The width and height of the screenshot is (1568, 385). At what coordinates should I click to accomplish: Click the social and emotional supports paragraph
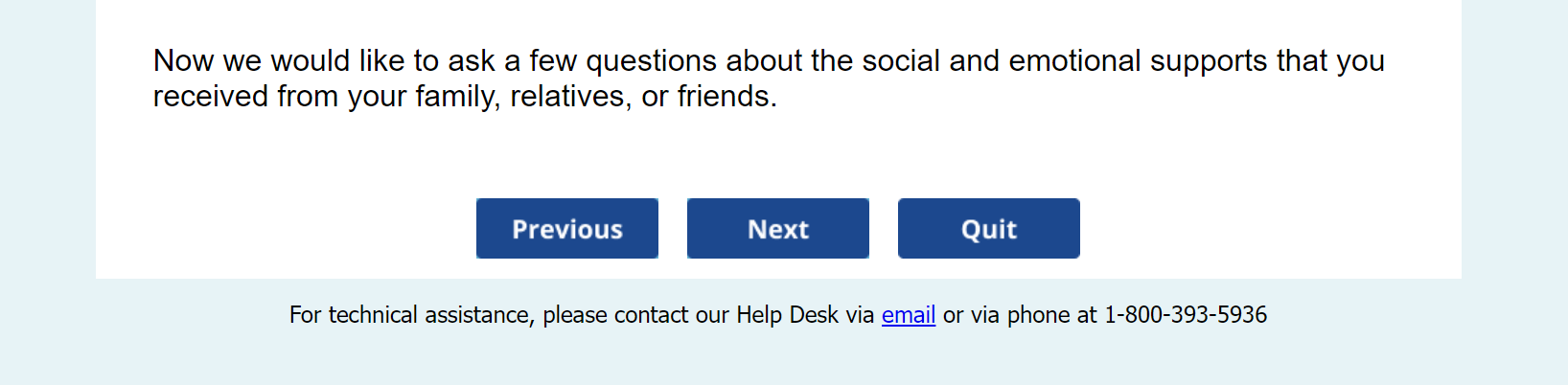pos(768,78)
